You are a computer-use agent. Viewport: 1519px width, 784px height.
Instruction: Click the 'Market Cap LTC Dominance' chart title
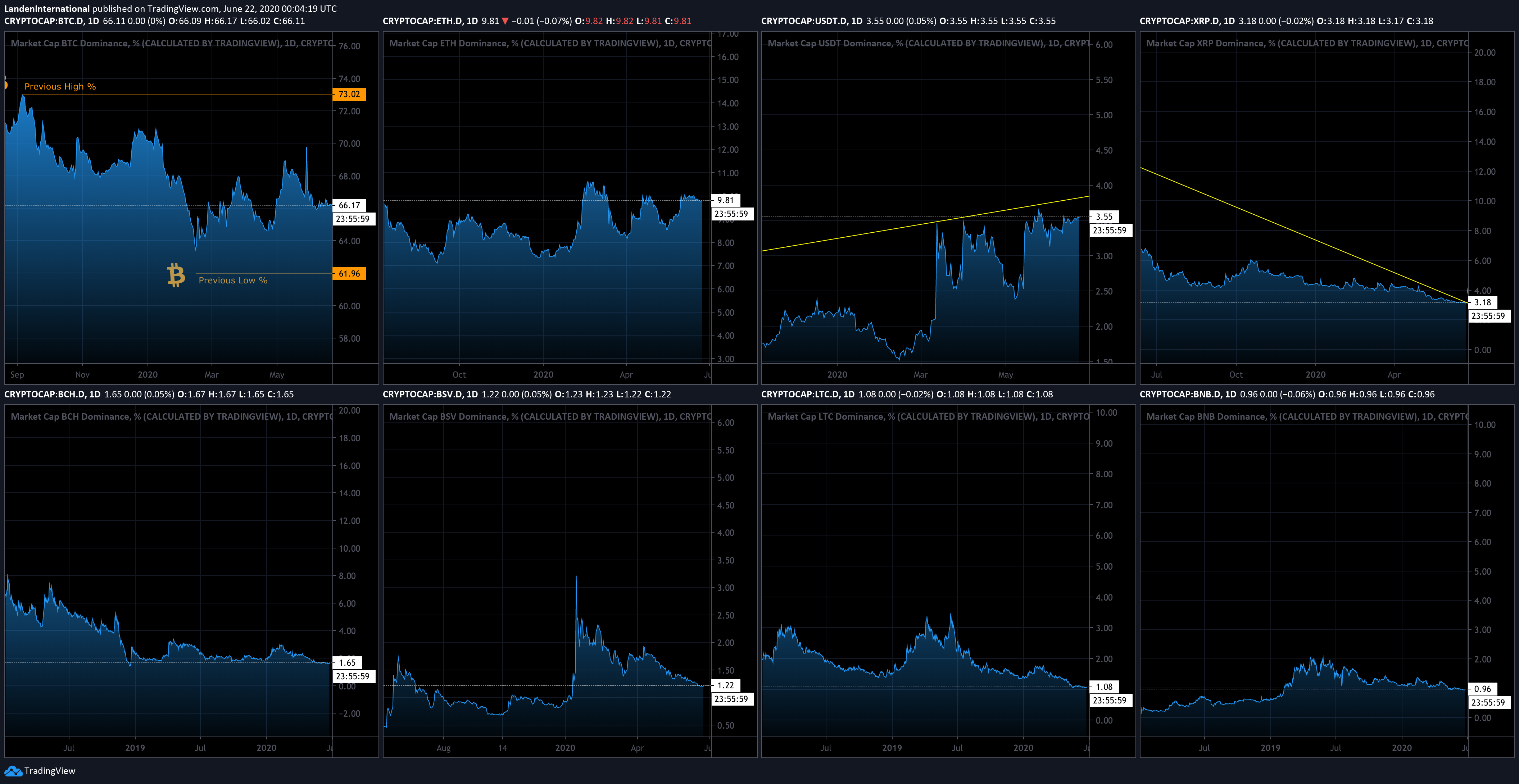[929, 417]
